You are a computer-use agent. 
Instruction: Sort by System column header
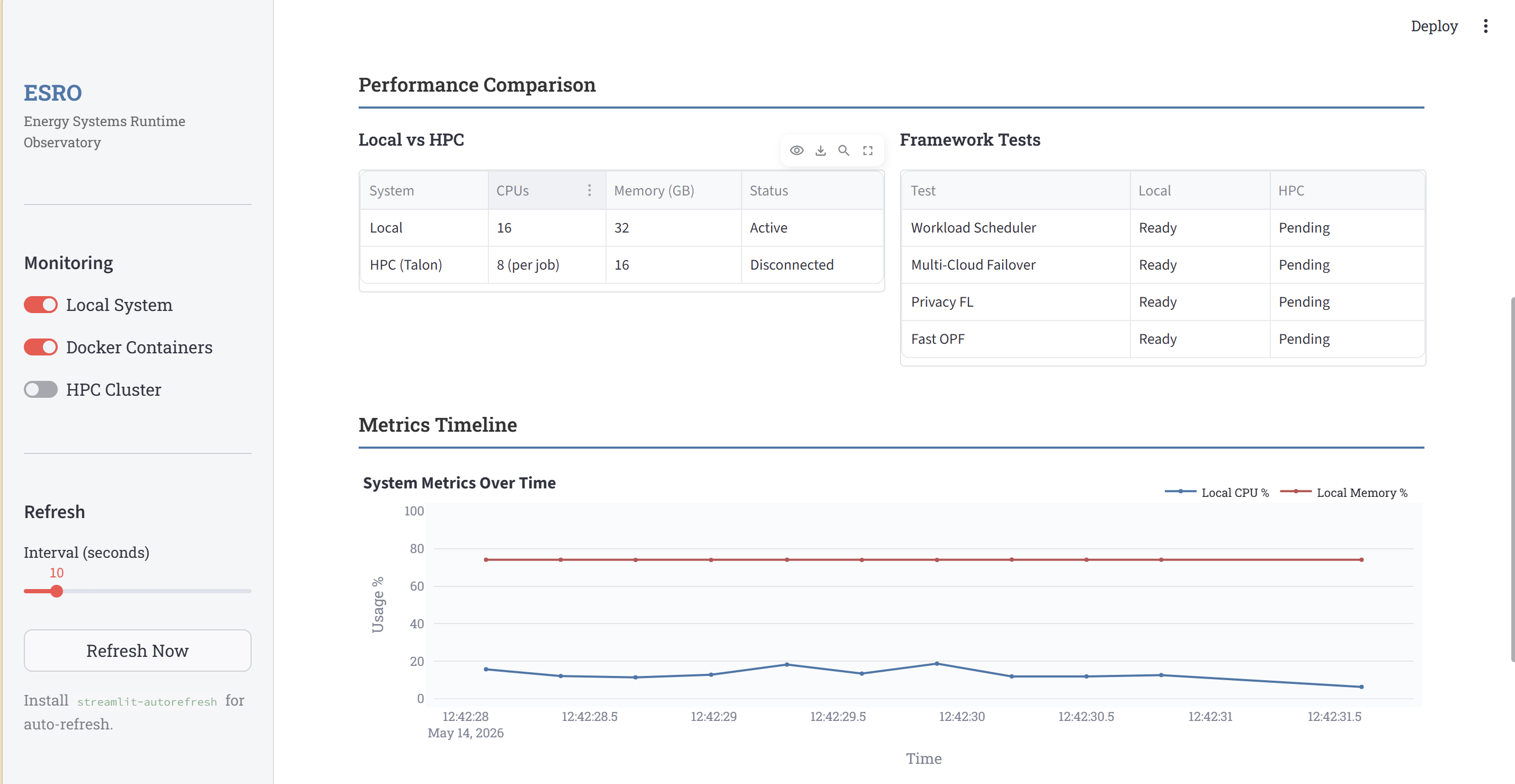click(424, 191)
